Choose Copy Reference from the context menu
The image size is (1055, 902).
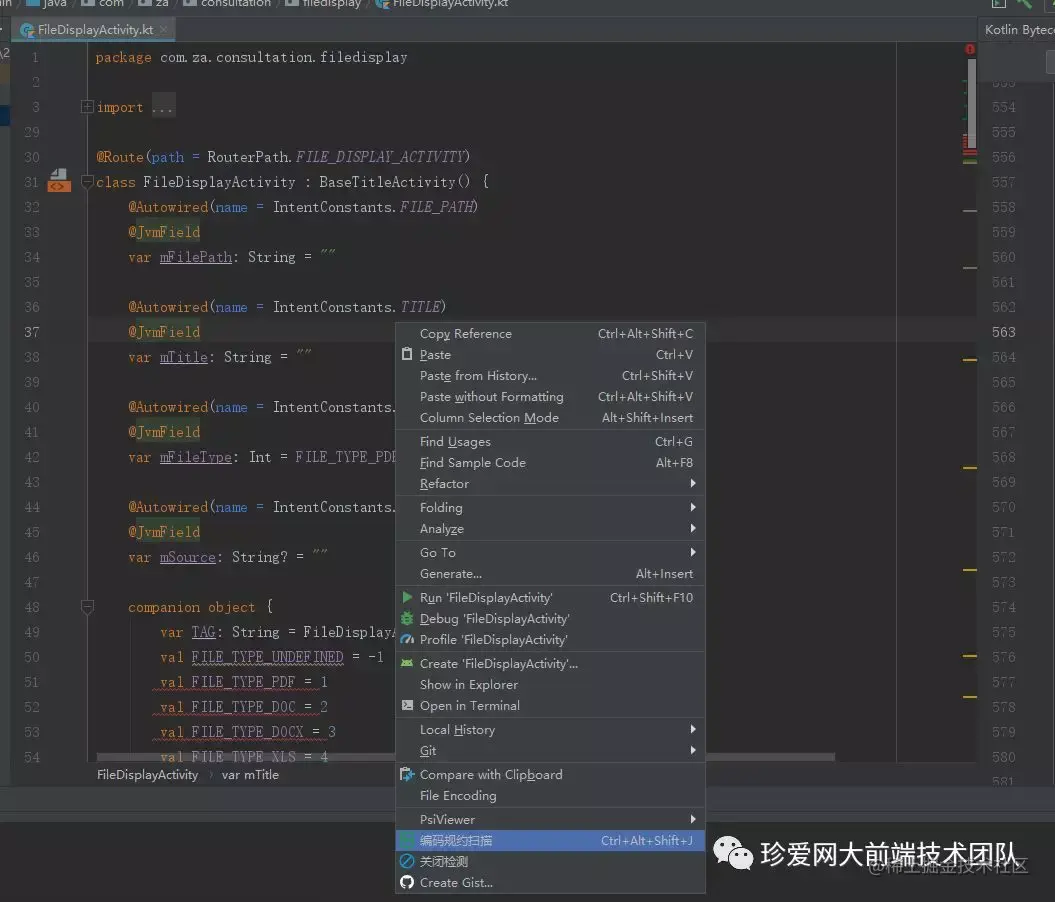[550, 334]
